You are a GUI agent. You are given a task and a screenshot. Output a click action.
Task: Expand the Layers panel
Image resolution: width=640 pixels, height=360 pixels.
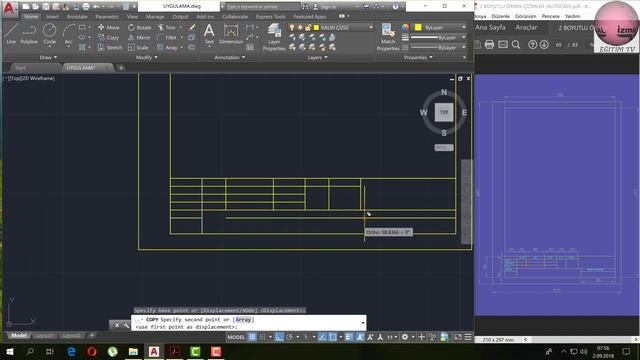point(317,58)
